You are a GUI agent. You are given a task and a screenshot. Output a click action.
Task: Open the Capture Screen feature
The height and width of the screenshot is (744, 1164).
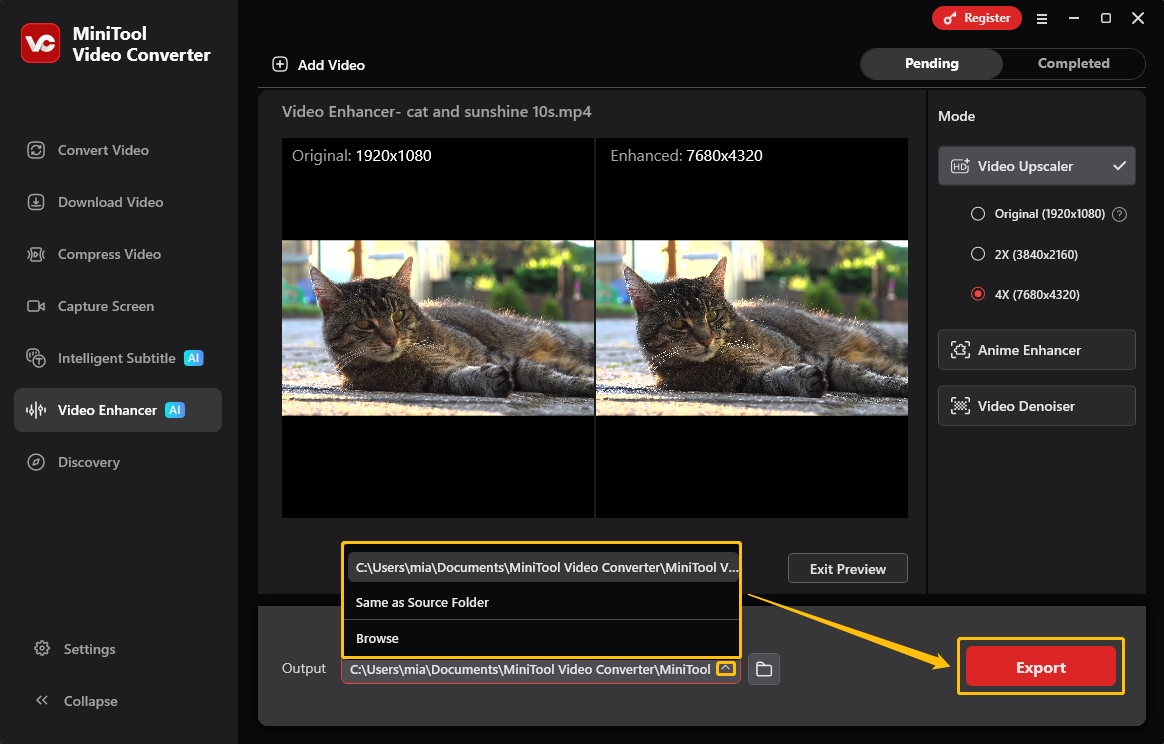coord(106,306)
